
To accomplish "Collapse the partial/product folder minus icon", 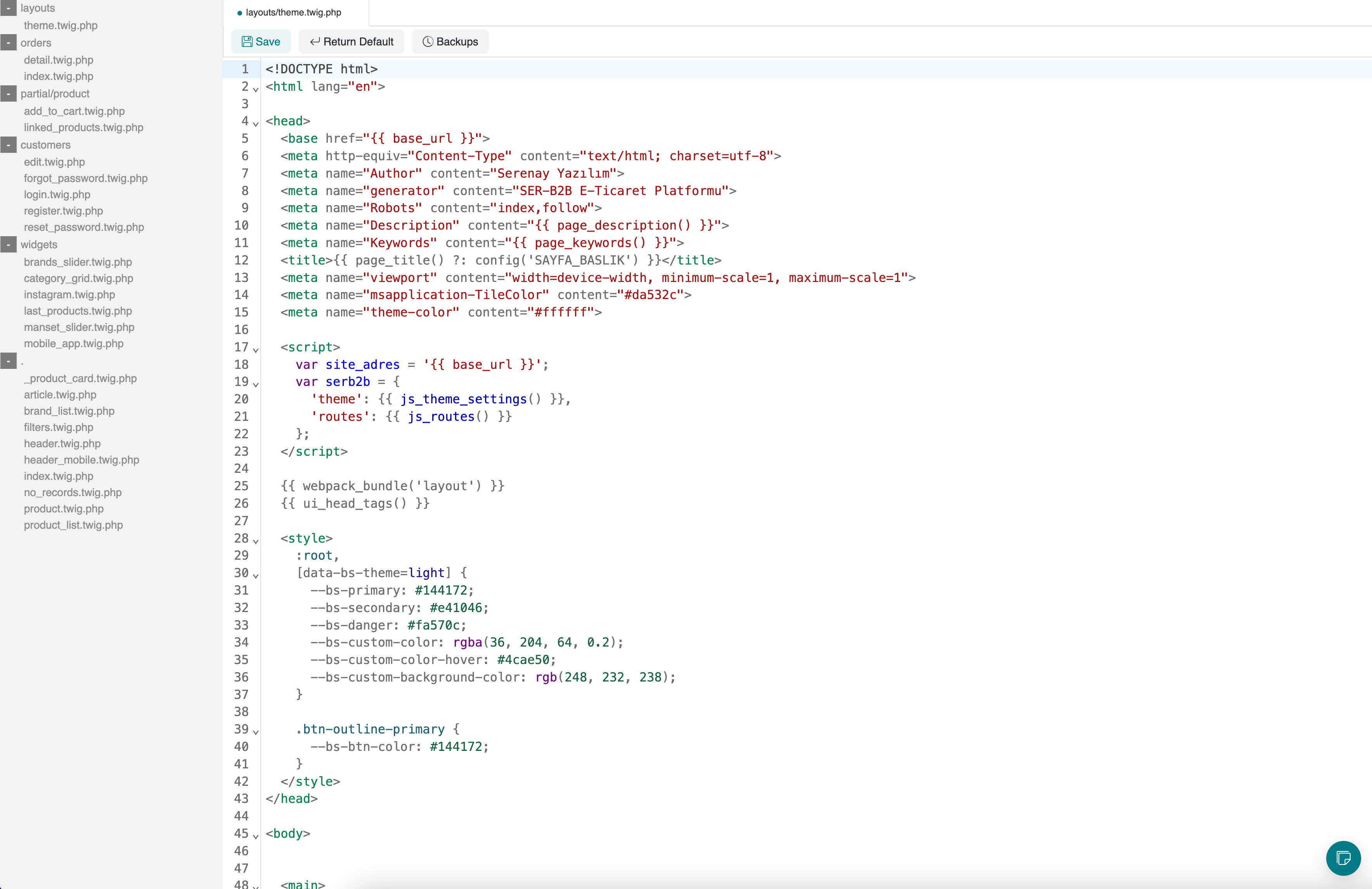I will tap(8, 93).
